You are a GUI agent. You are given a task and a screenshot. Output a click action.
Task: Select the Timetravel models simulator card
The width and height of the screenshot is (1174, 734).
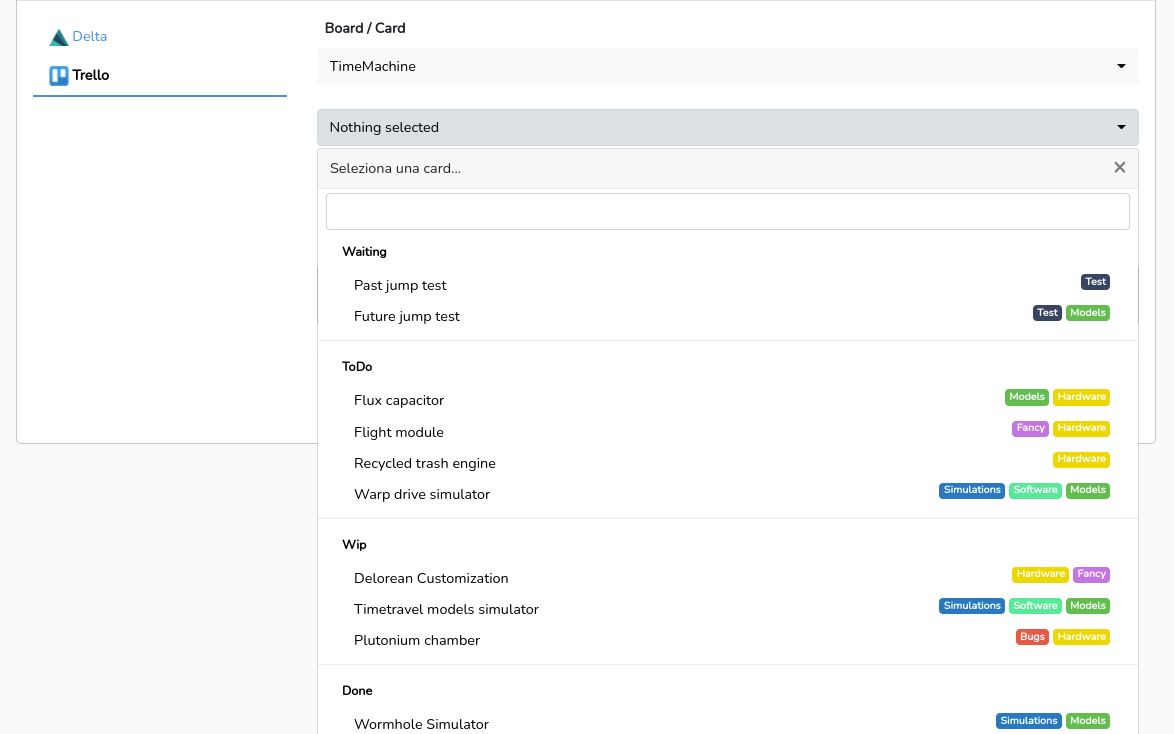click(x=728, y=610)
